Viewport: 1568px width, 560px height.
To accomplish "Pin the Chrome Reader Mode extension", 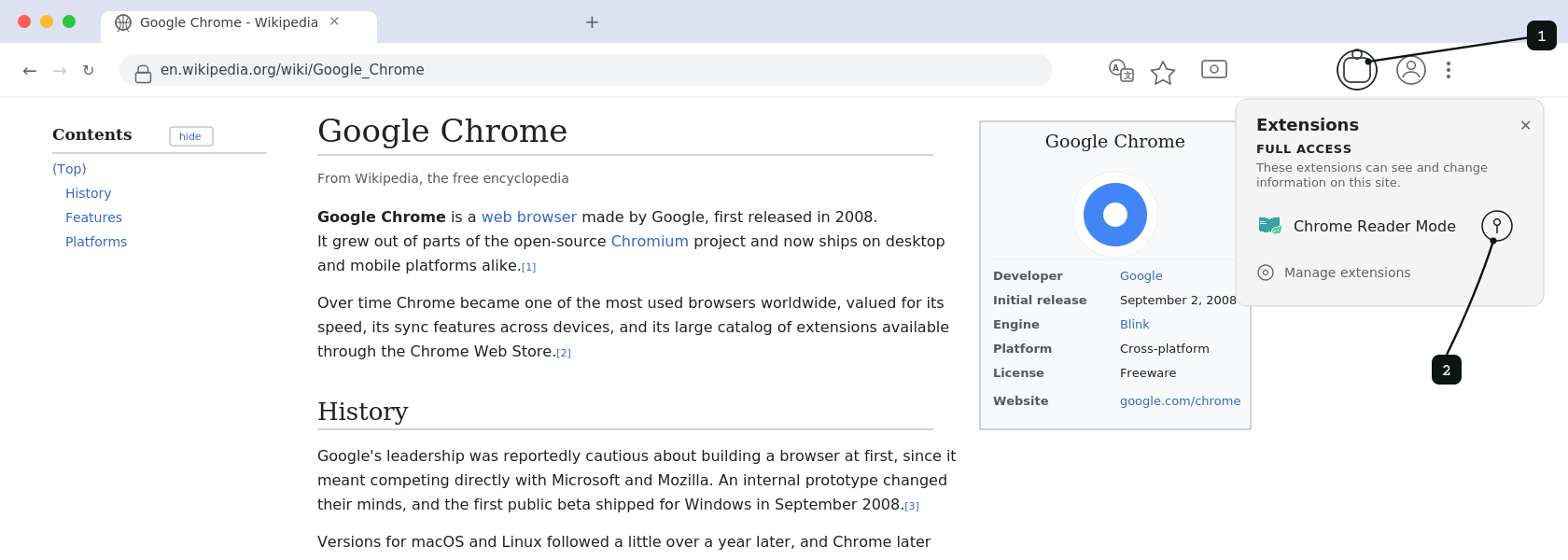I will coord(1497,226).
